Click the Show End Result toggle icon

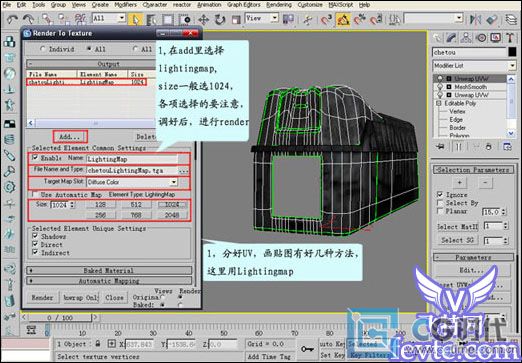click(459, 146)
